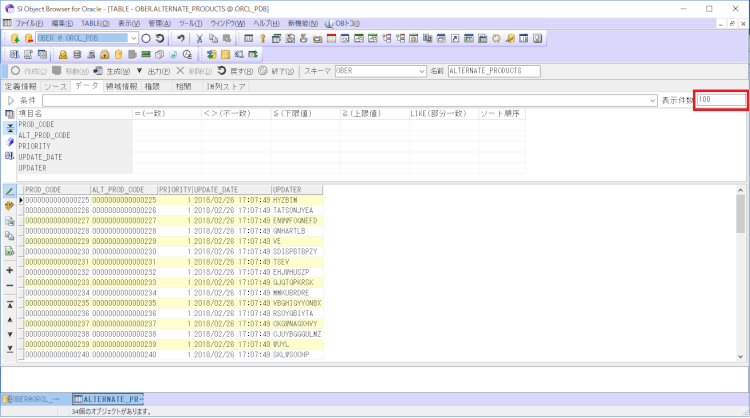Click the UPDATE_DATE column header in the grid
750x418 pixels.
[216, 189]
